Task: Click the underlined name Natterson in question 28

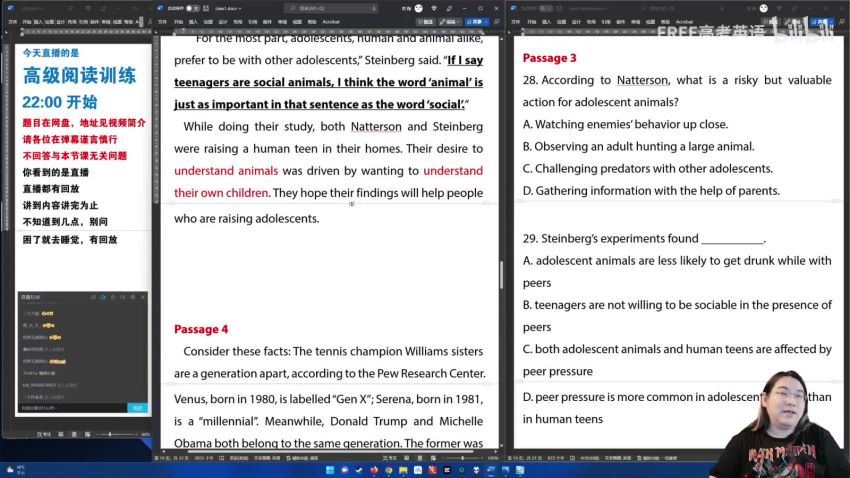Action: click(x=642, y=80)
